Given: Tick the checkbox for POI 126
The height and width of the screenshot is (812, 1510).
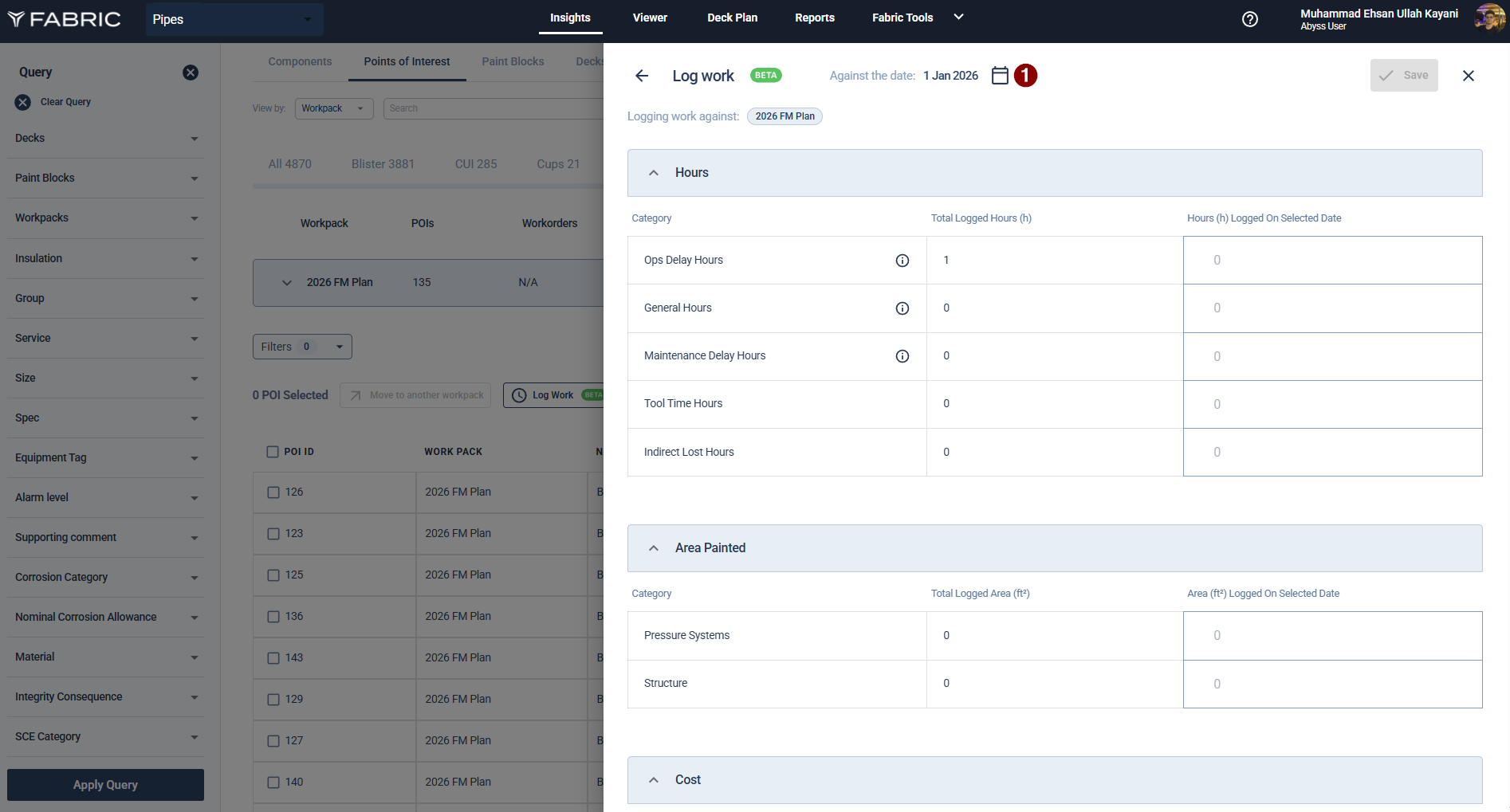Looking at the screenshot, I should coord(273,492).
